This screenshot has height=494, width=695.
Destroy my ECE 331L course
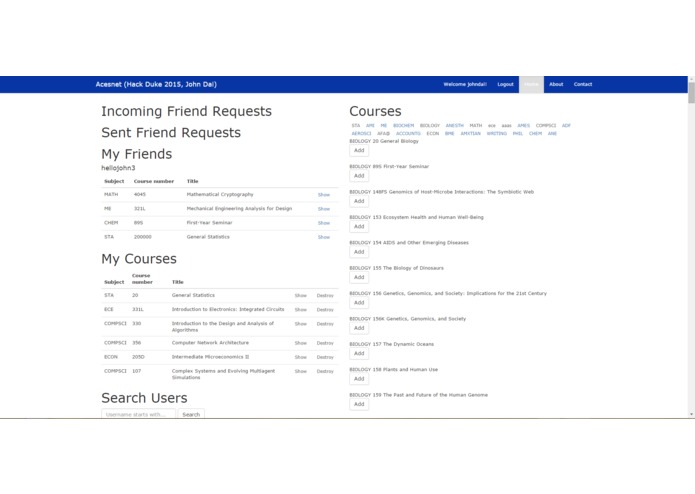point(325,310)
